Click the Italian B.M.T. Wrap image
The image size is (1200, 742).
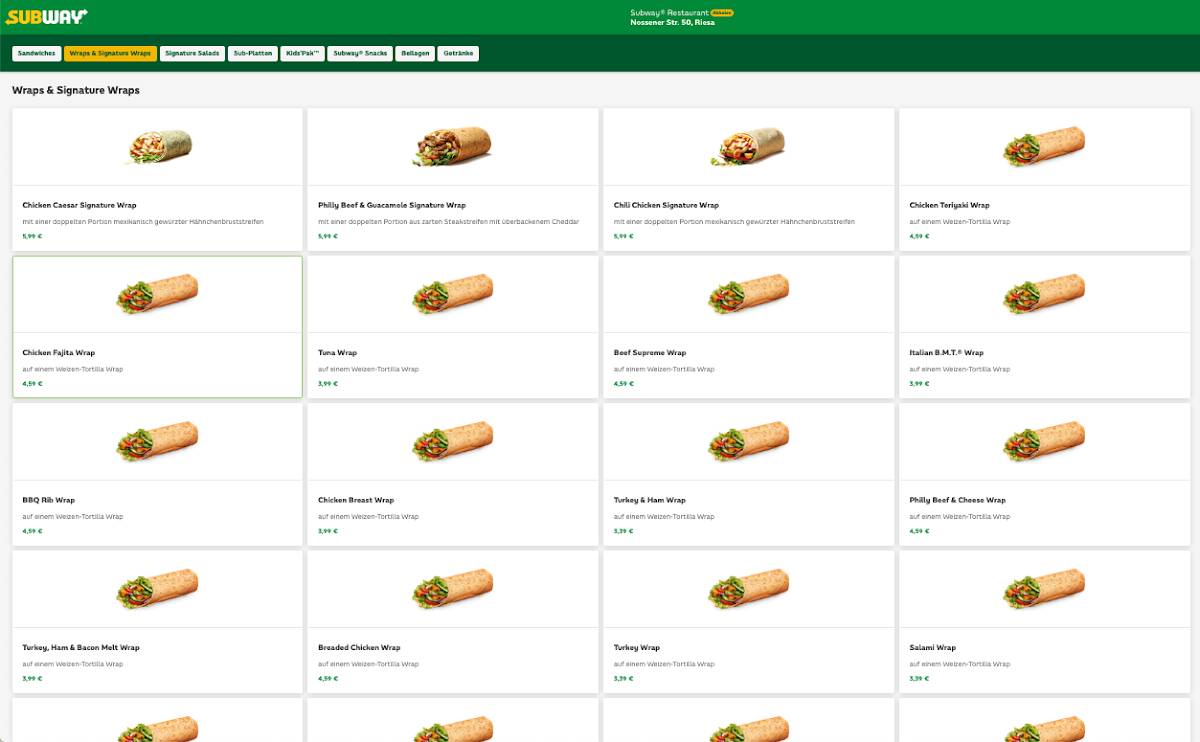tap(1044, 294)
